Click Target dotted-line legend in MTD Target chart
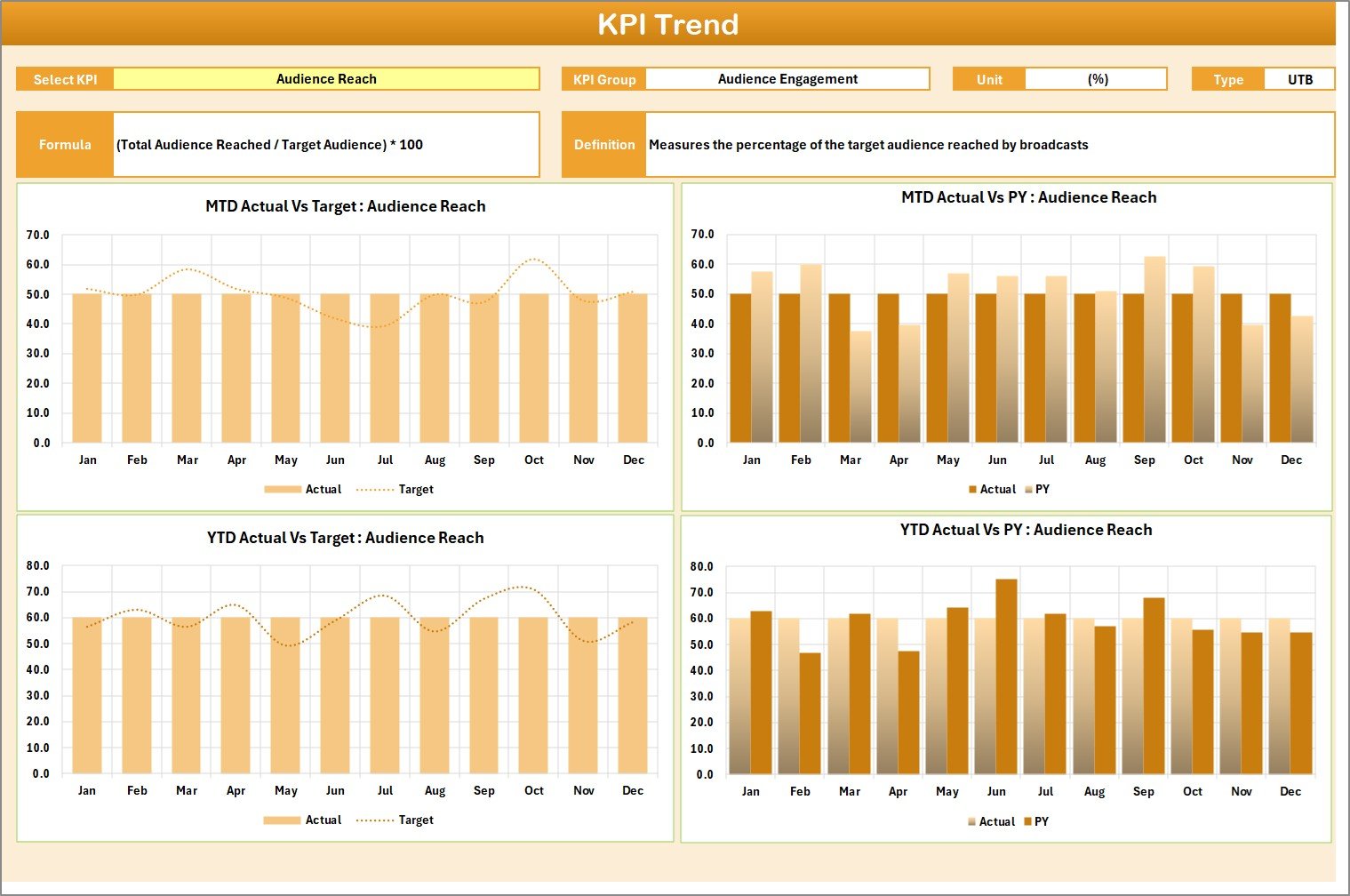 point(374,490)
